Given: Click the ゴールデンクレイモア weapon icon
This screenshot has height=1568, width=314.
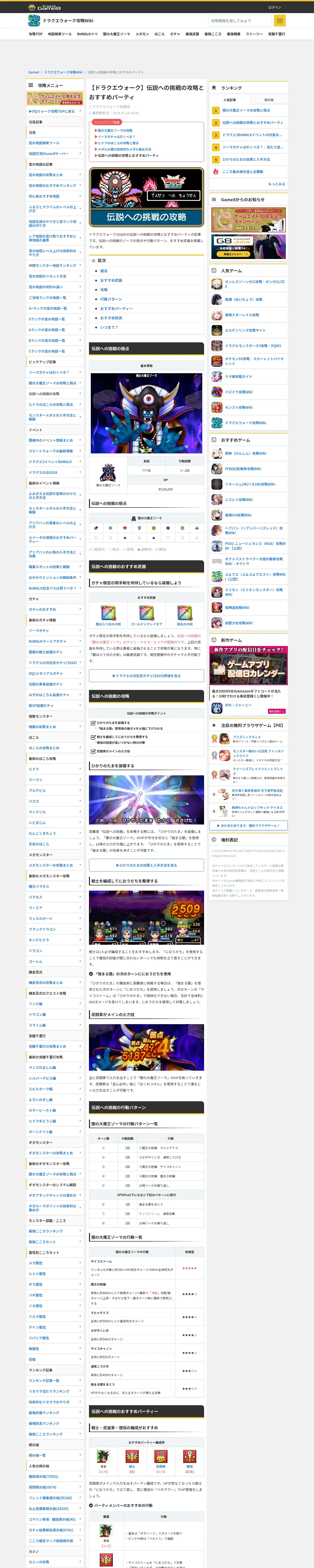Looking at the screenshot, I should [146, 612].
